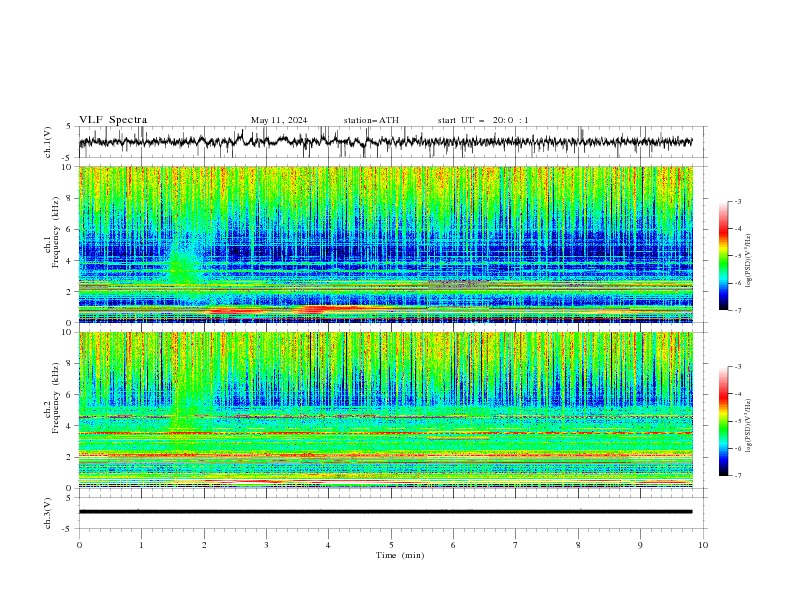
Task: Click the "-7" tick on ch.1 colorbar
Action: [738, 310]
